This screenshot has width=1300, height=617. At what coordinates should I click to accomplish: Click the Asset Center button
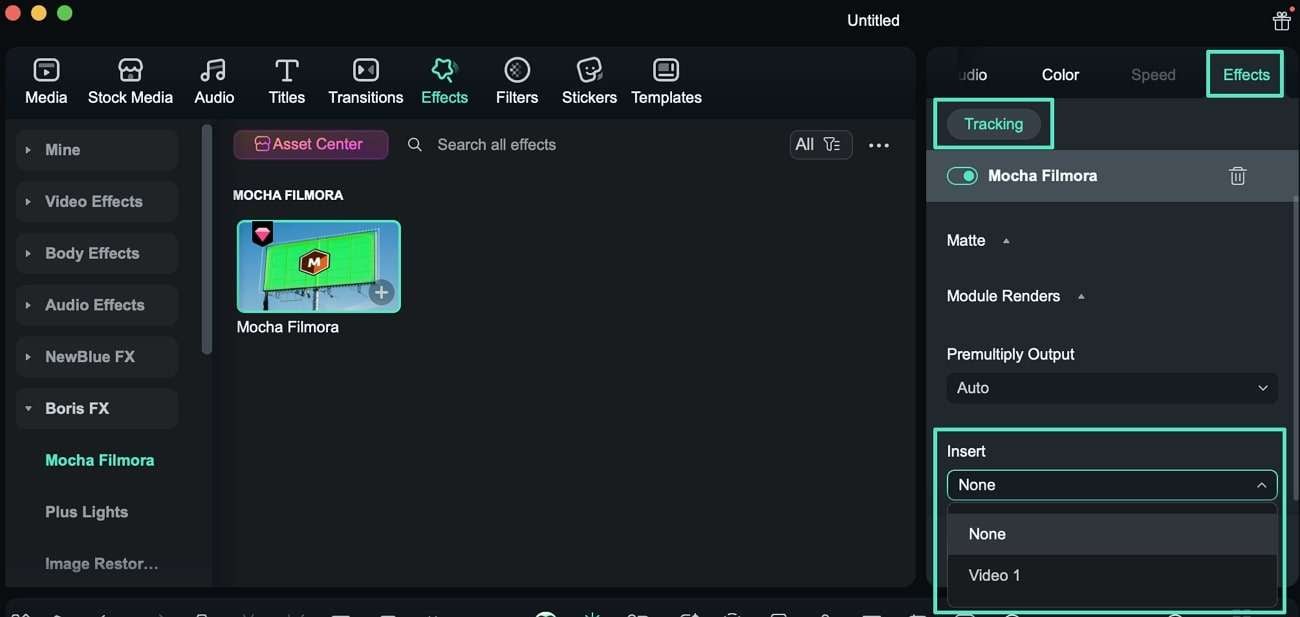tap(311, 144)
